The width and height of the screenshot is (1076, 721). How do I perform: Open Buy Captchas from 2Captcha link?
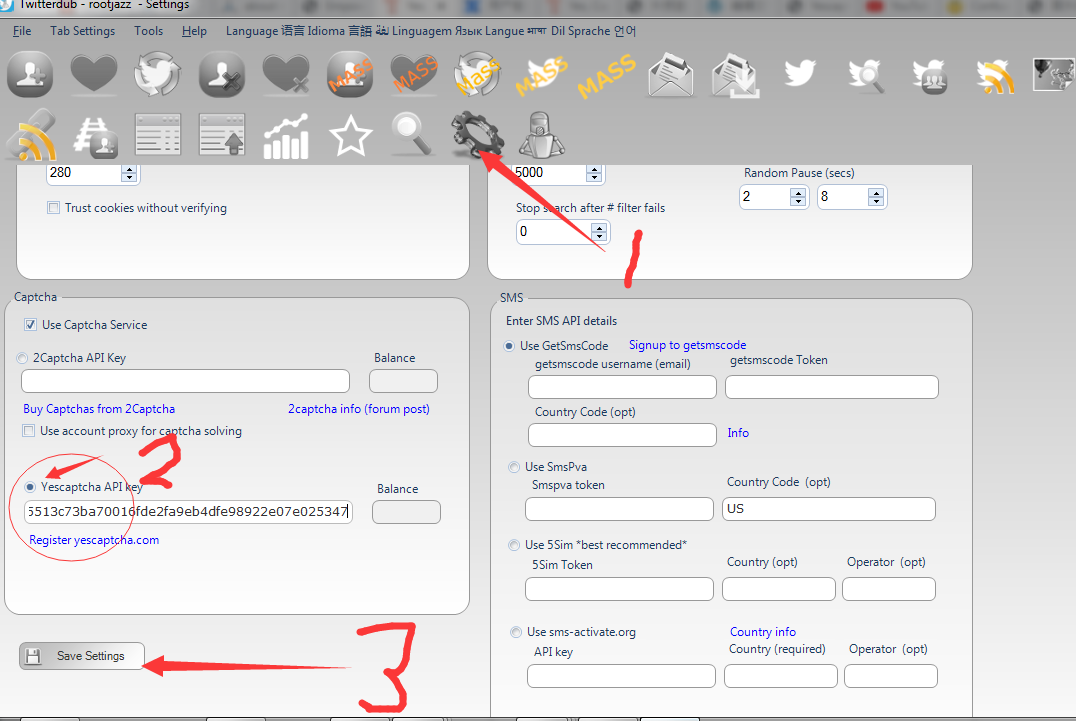(99, 409)
